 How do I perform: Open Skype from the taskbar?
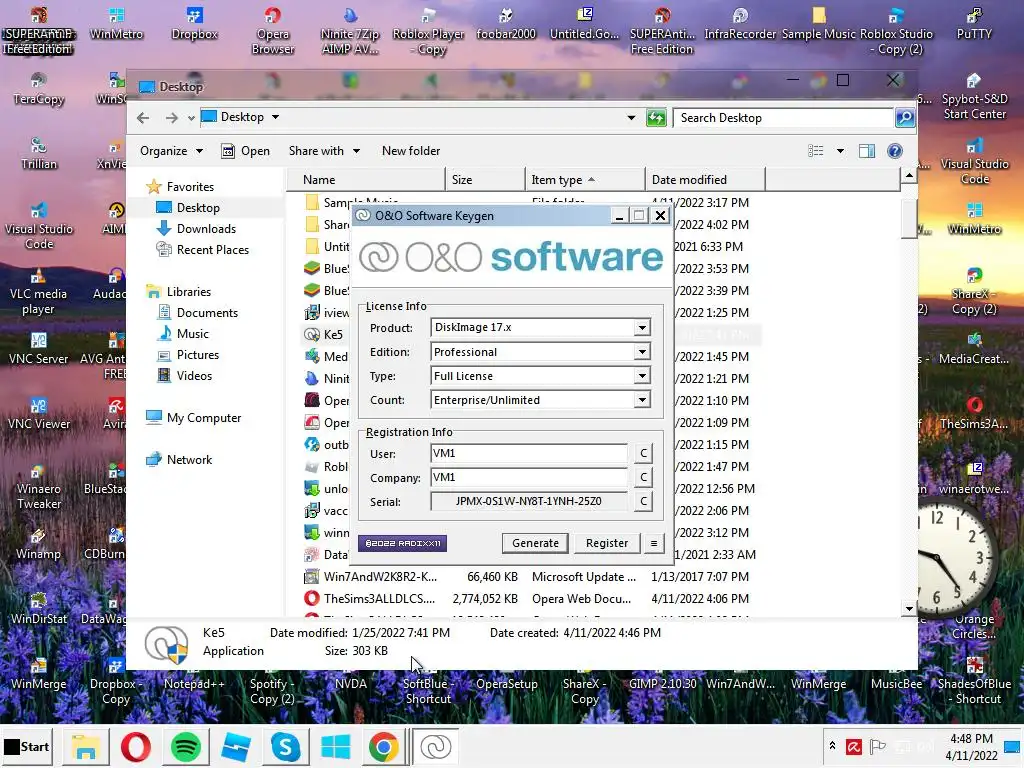[x=285, y=747]
